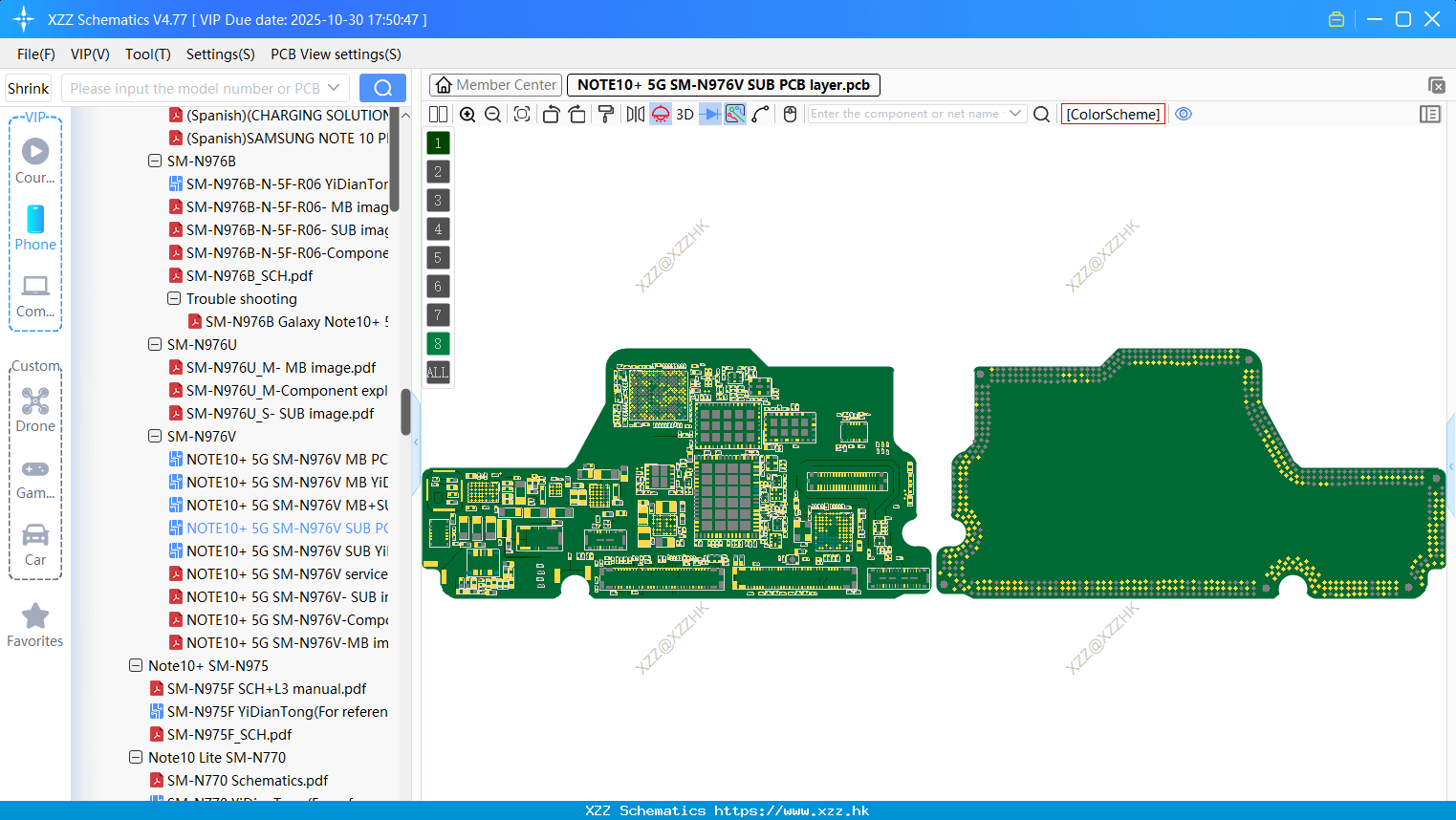Click the wallet icon in title bar
1456x820 pixels.
click(x=1336, y=19)
